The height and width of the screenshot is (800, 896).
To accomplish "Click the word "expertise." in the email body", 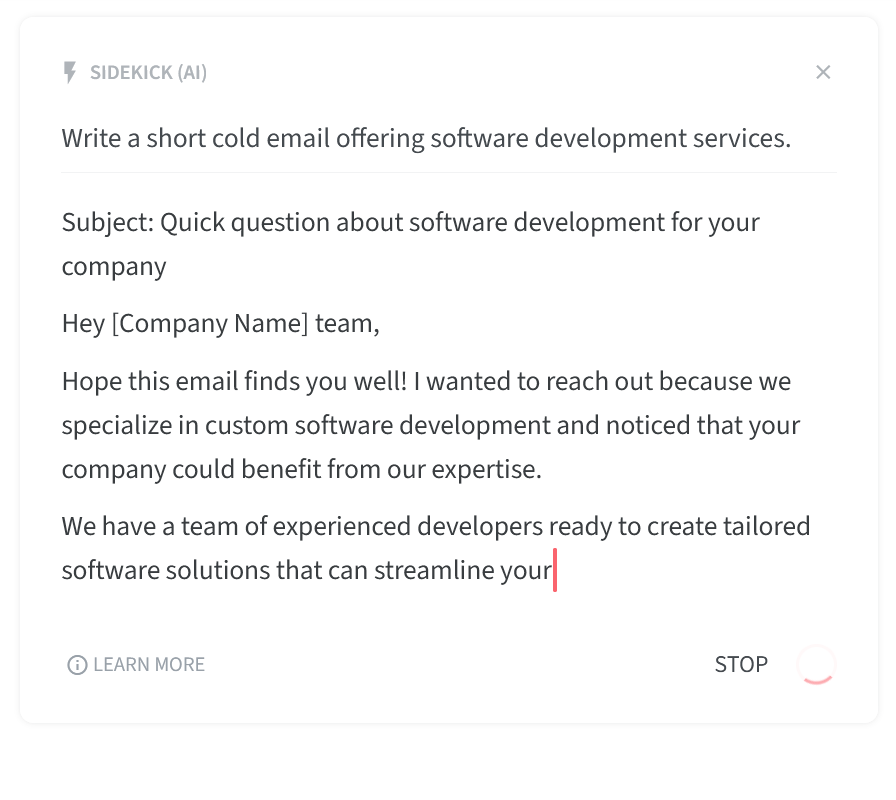I will (486, 470).
